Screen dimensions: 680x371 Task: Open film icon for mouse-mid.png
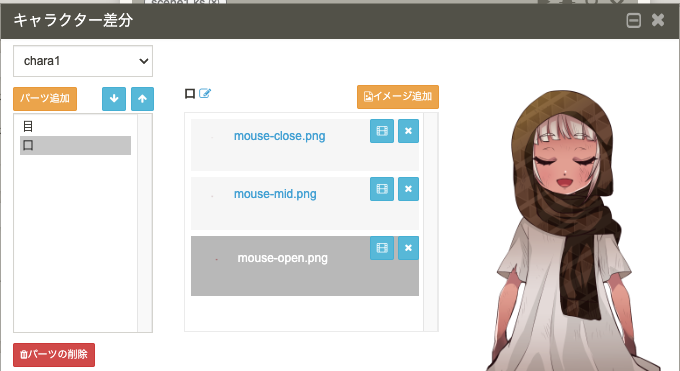point(382,189)
